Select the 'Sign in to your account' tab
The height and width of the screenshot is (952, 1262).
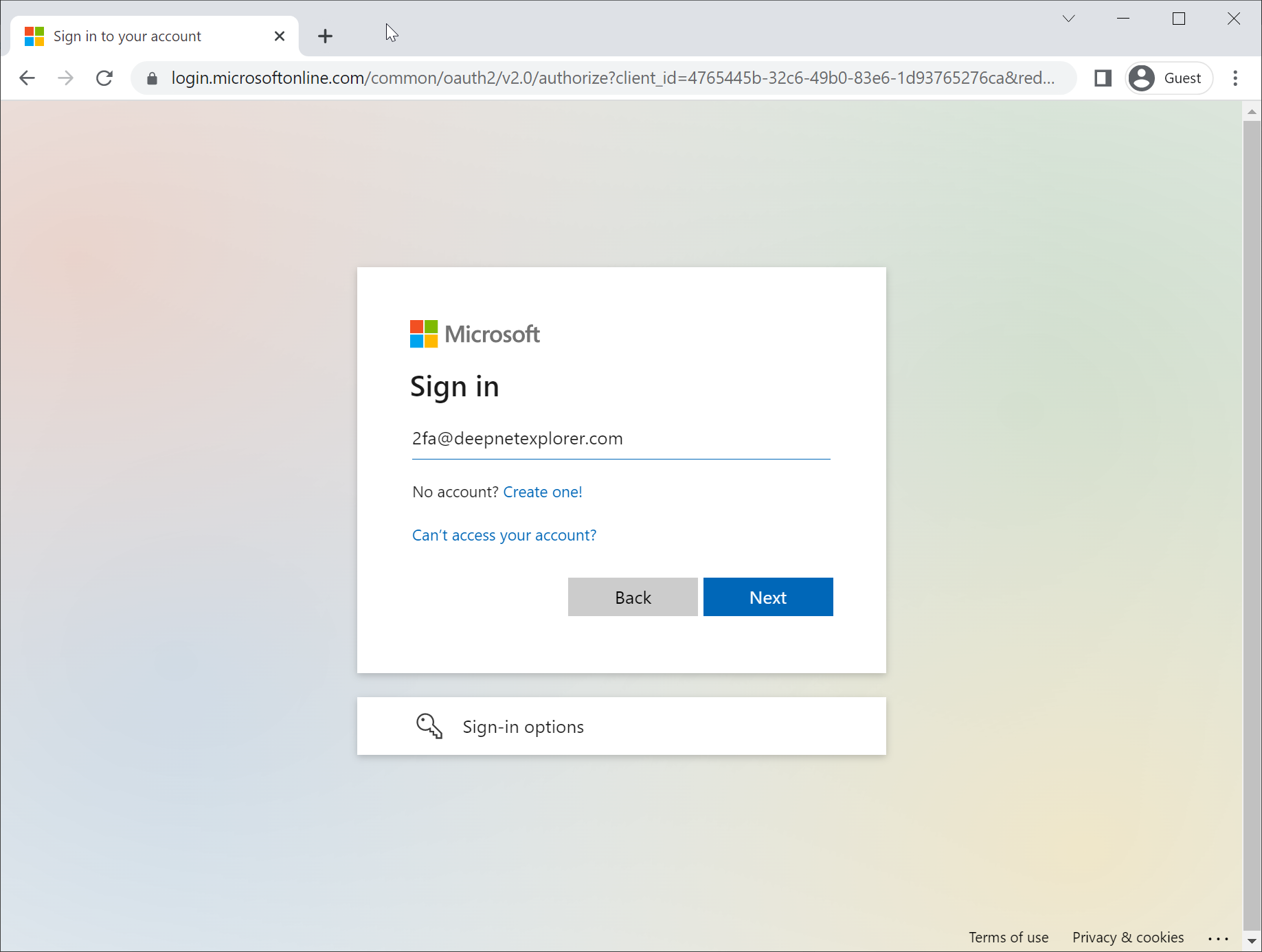(x=127, y=36)
